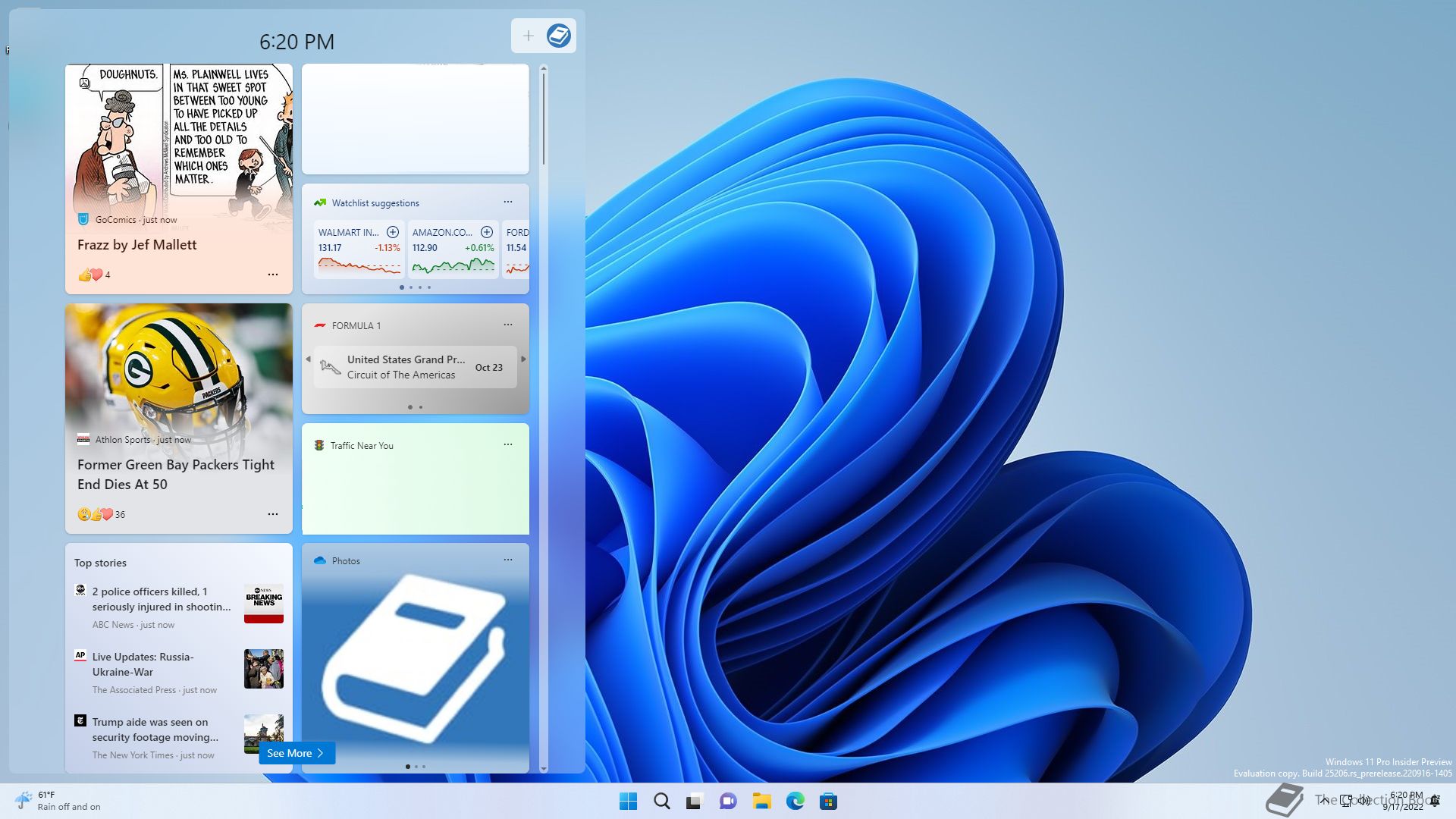This screenshot has height=819, width=1456.
Task: Open Formula 1 widget options menu
Action: pos(508,325)
